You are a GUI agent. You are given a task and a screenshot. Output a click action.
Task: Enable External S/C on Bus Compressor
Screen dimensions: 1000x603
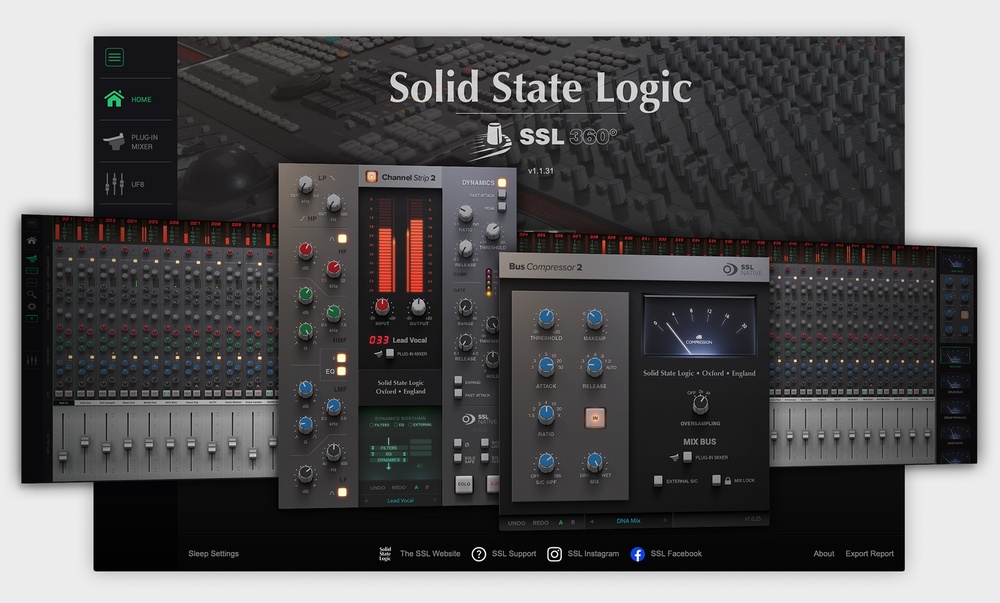coord(658,480)
